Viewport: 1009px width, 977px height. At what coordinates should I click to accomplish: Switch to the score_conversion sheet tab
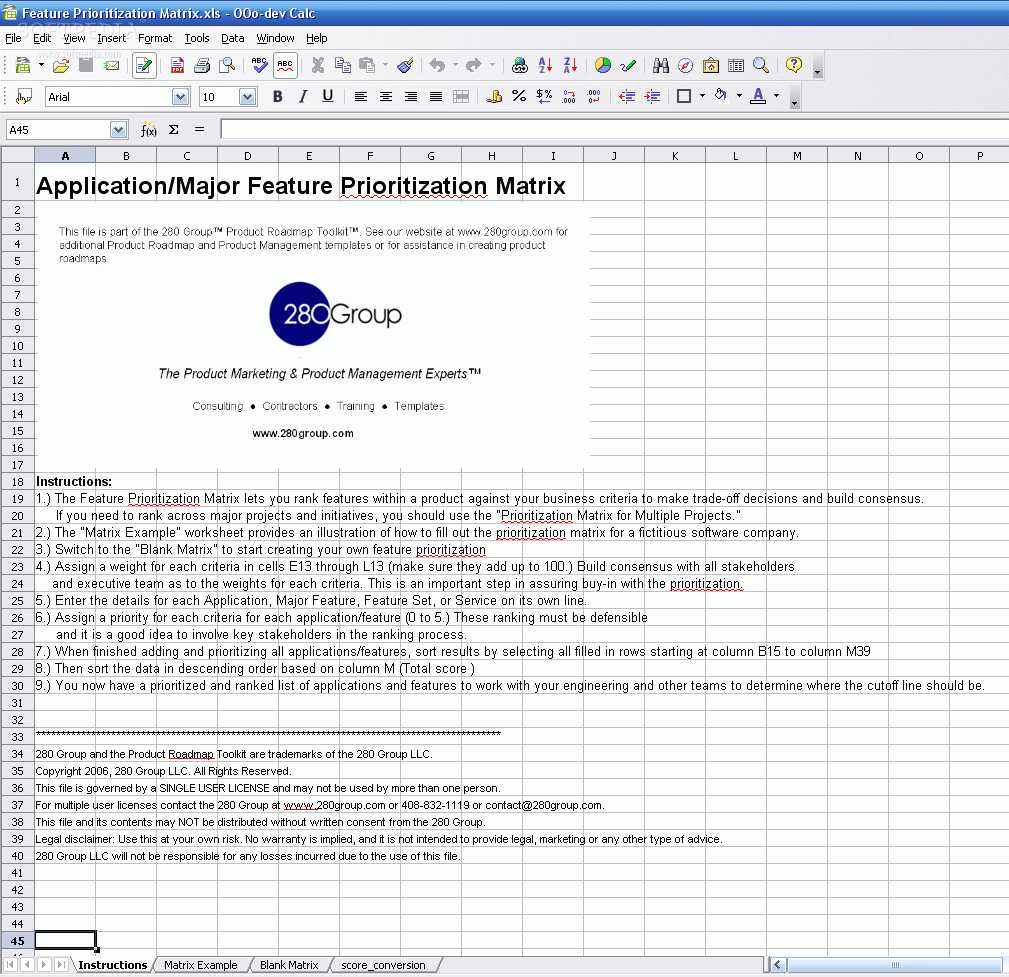point(384,965)
